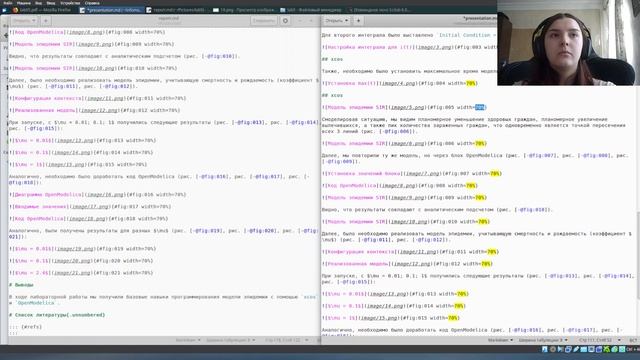The height and width of the screenshot is (360, 640).
Task: Open the new document plus icon in presentation.md window
Action: coord(358,20)
